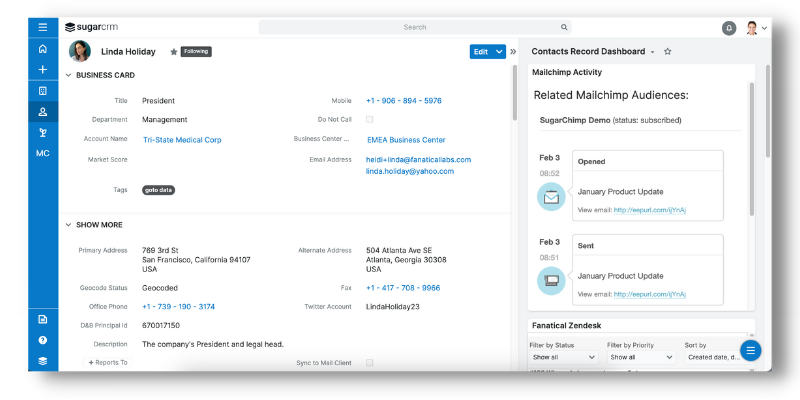Open the eepurl link in the Sent entry
This screenshot has width=800, height=400.
649,294
